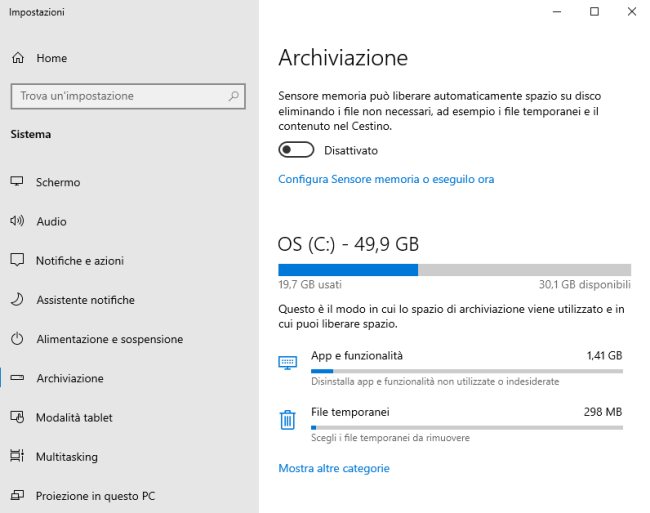The width and height of the screenshot is (650, 513).
Task: Select Archiviazione in the sidebar
Action: [x=70, y=378]
